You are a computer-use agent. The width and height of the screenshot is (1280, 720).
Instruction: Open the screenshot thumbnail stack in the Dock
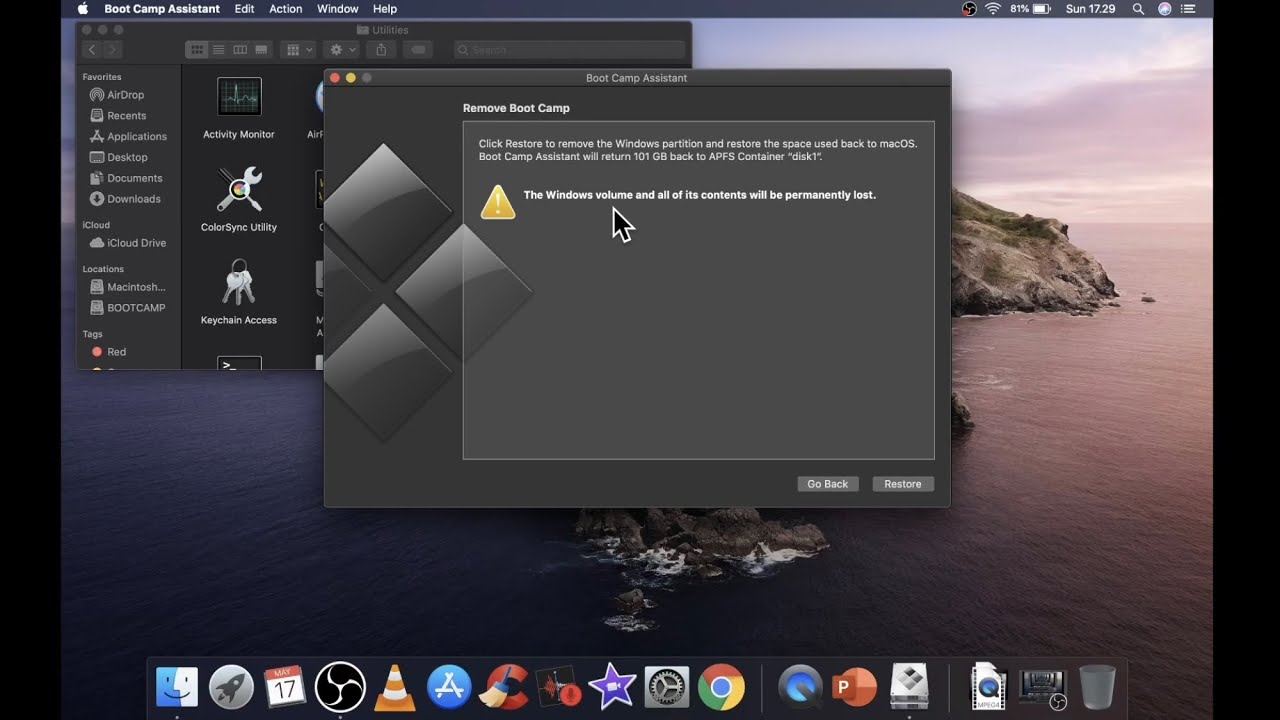click(1042, 688)
